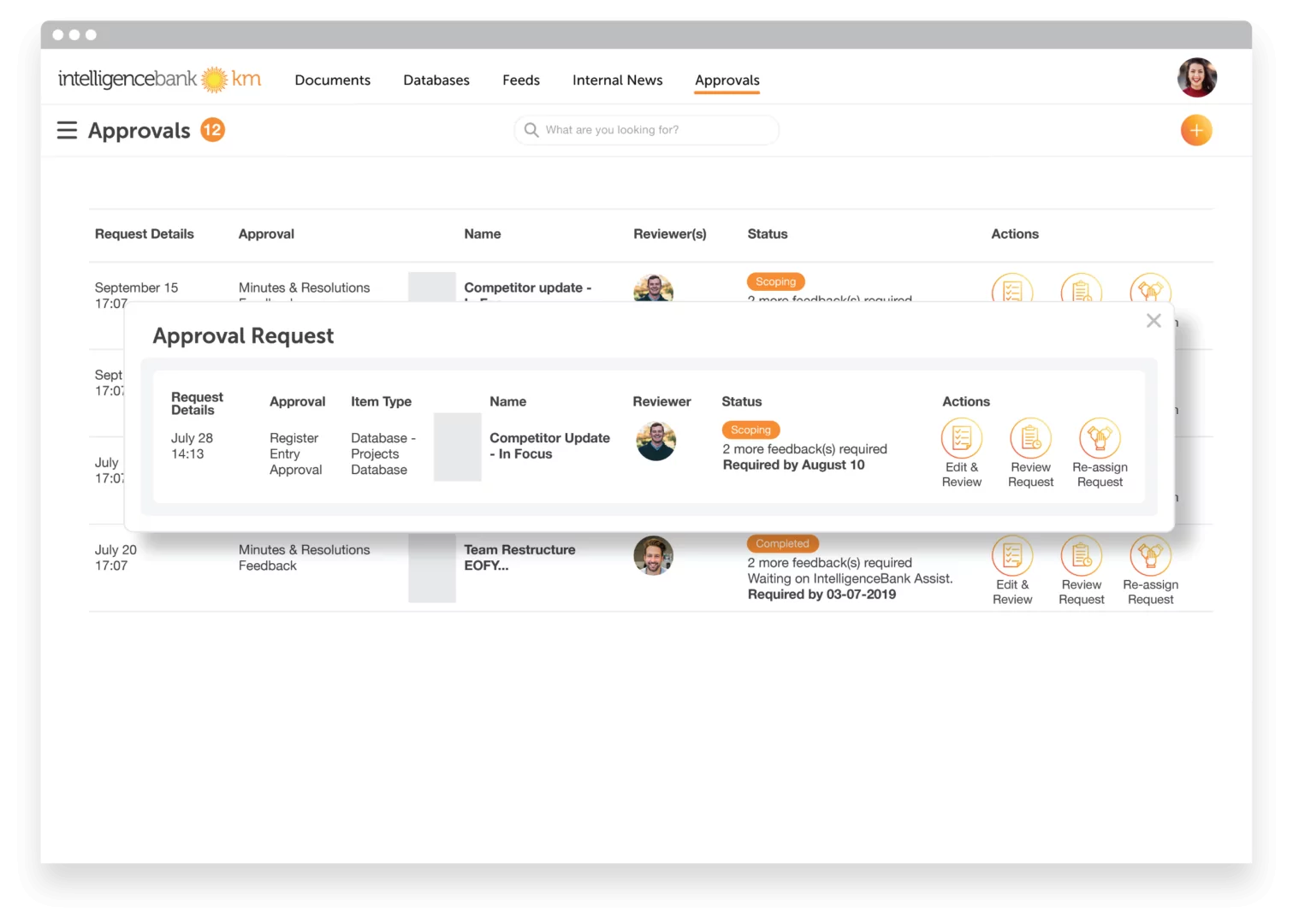Click the Approval column header in main table
Viewport: 1293px width, 924px height.
click(266, 234)
